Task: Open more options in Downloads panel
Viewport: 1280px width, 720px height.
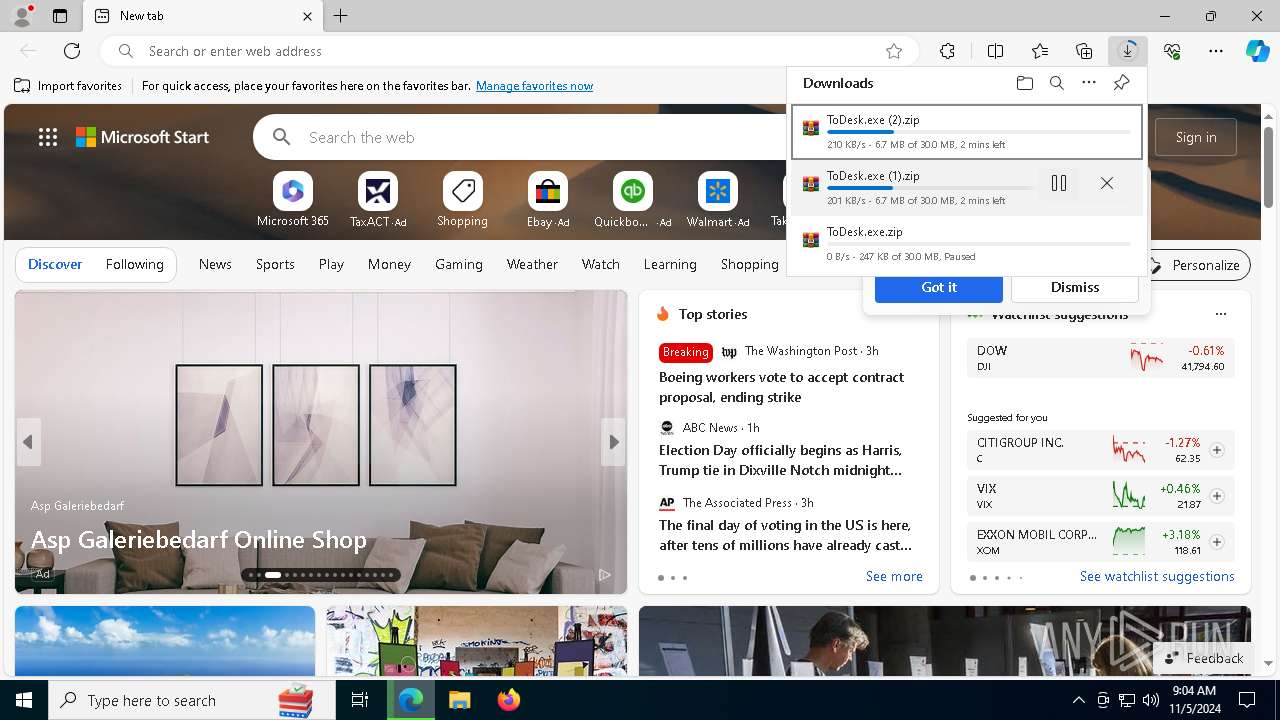Action: 1089,83
